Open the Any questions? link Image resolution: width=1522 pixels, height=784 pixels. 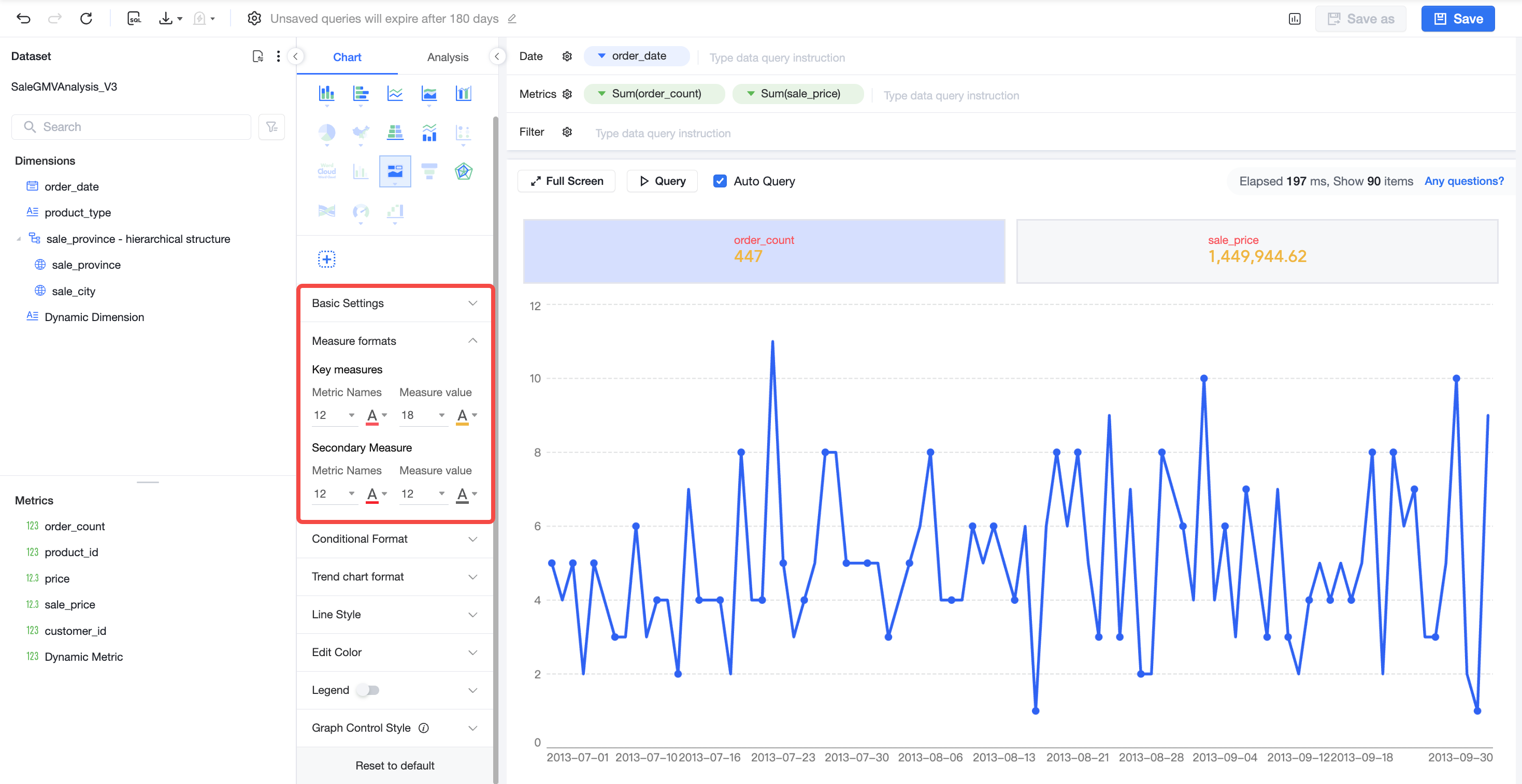[1463, 181]
